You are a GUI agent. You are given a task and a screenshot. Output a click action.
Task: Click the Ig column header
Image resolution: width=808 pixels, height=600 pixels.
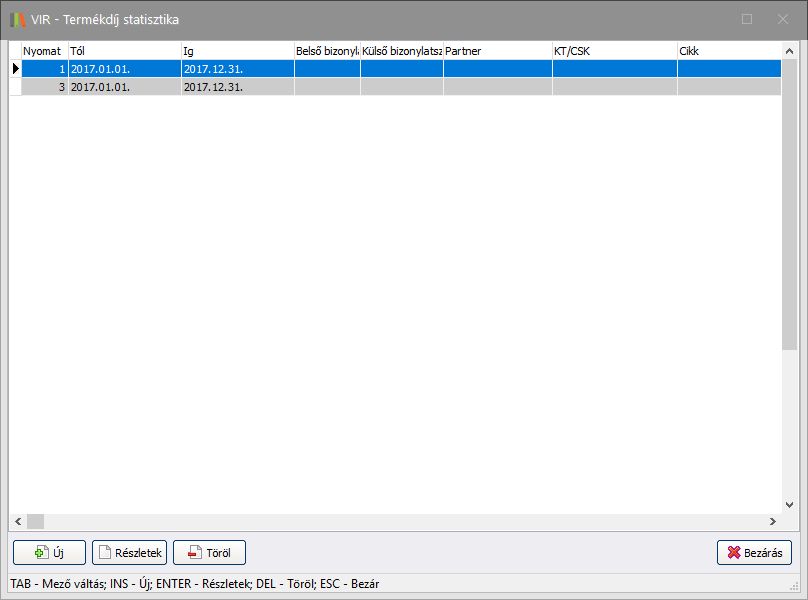pyautogui.click(x=236, y=50)
